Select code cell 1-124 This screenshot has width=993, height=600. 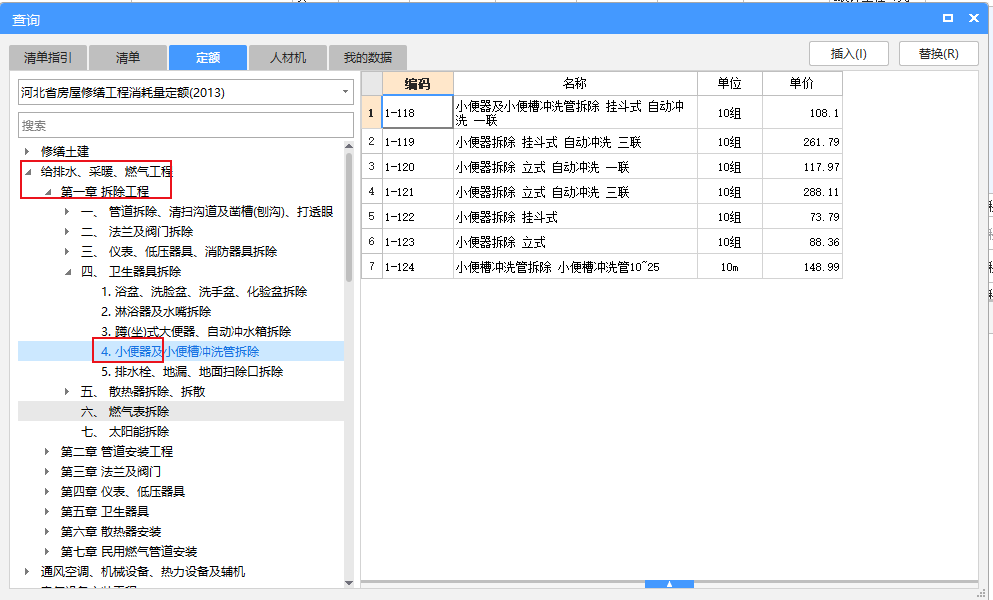coord(417,267)
